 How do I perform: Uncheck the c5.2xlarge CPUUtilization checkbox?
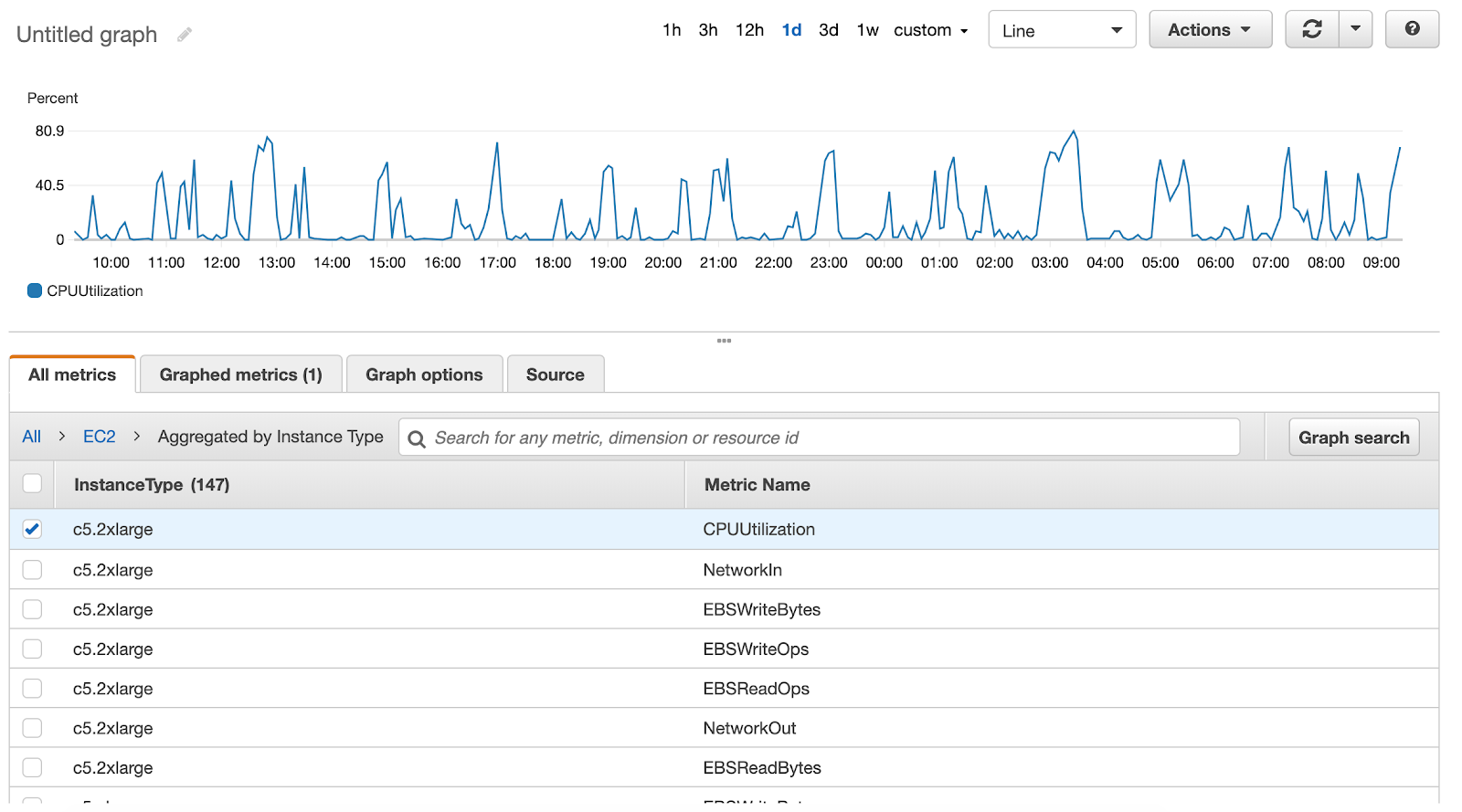coord(32,529)
